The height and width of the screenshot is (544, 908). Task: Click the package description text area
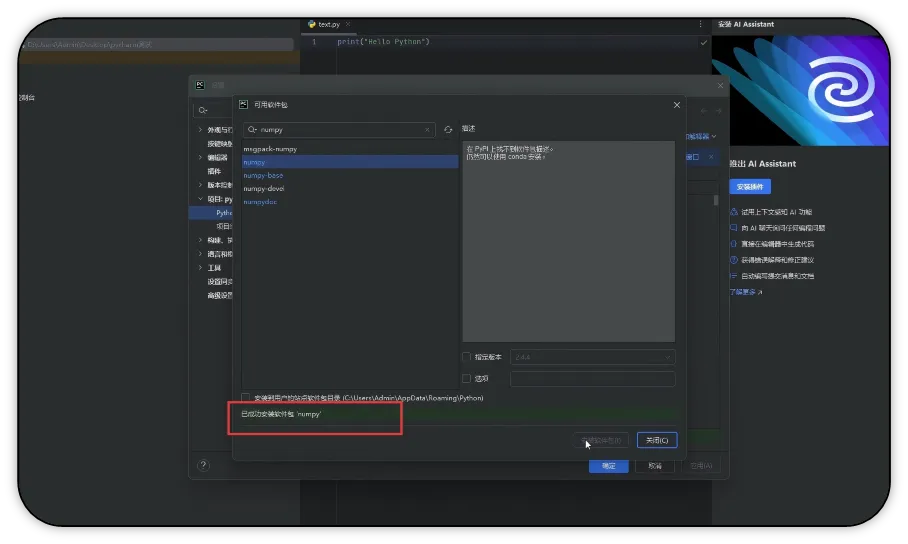569,241
